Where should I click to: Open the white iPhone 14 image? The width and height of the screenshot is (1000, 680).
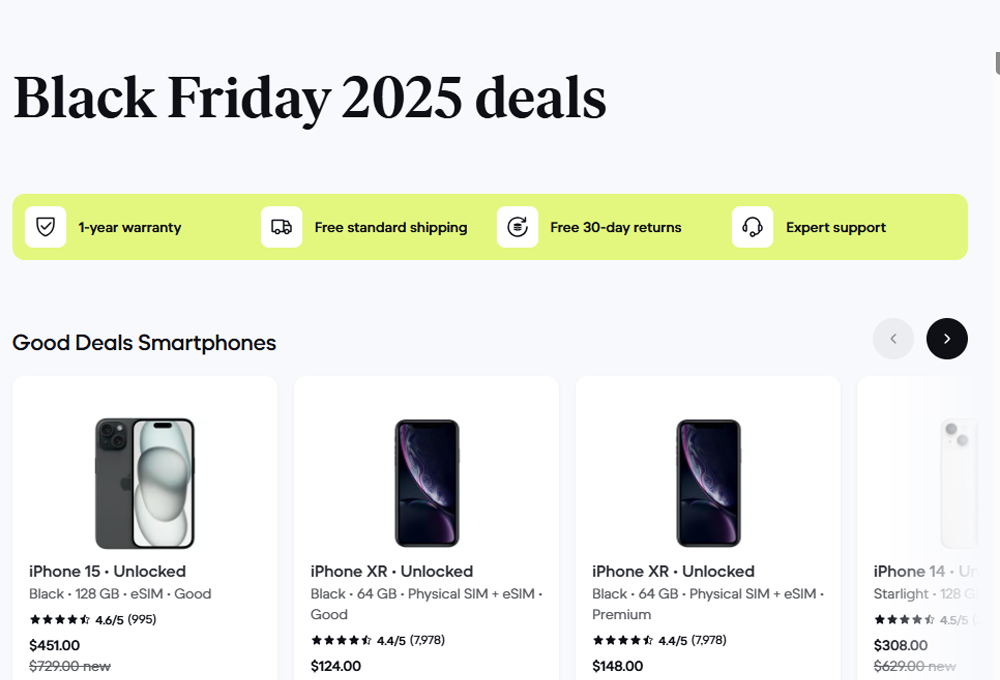pyautogui.click(x=958, y=483)
